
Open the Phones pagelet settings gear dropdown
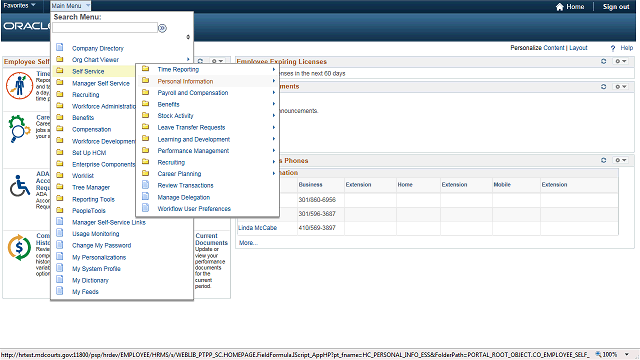pyautogui.click(x=621, y=160)
